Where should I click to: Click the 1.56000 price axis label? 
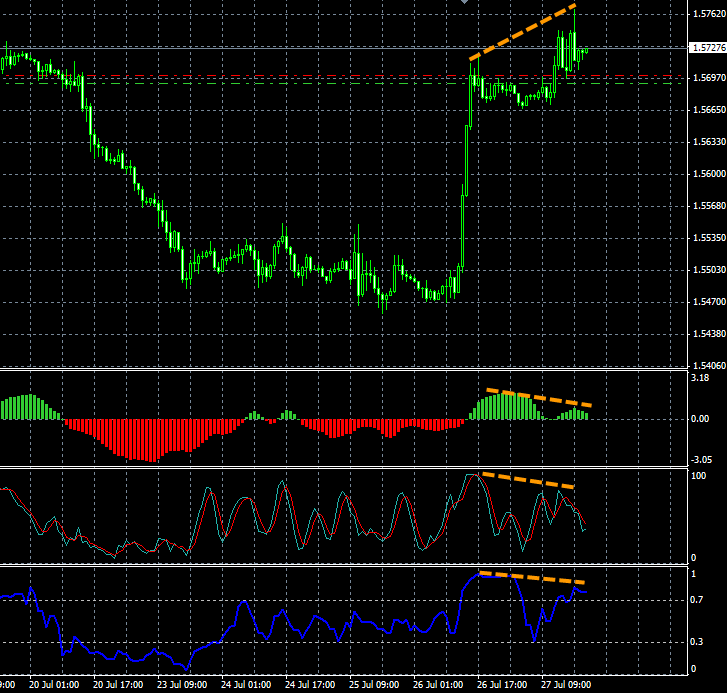coord(709,174)
